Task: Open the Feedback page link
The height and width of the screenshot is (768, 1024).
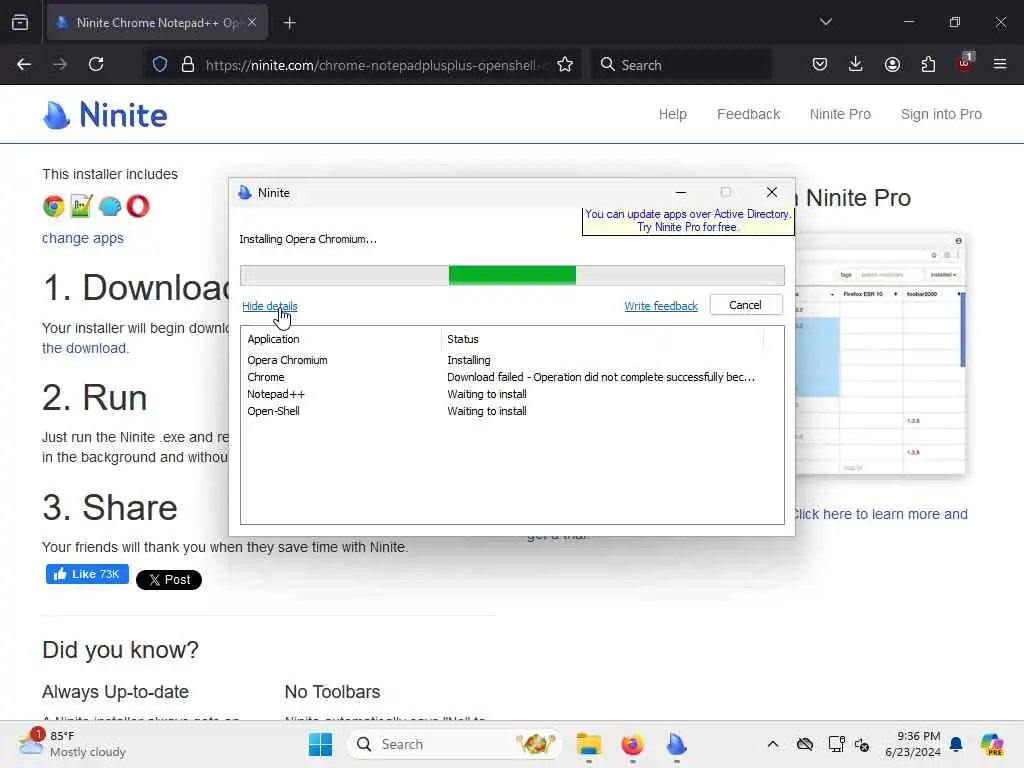Action: pos(748,114)
